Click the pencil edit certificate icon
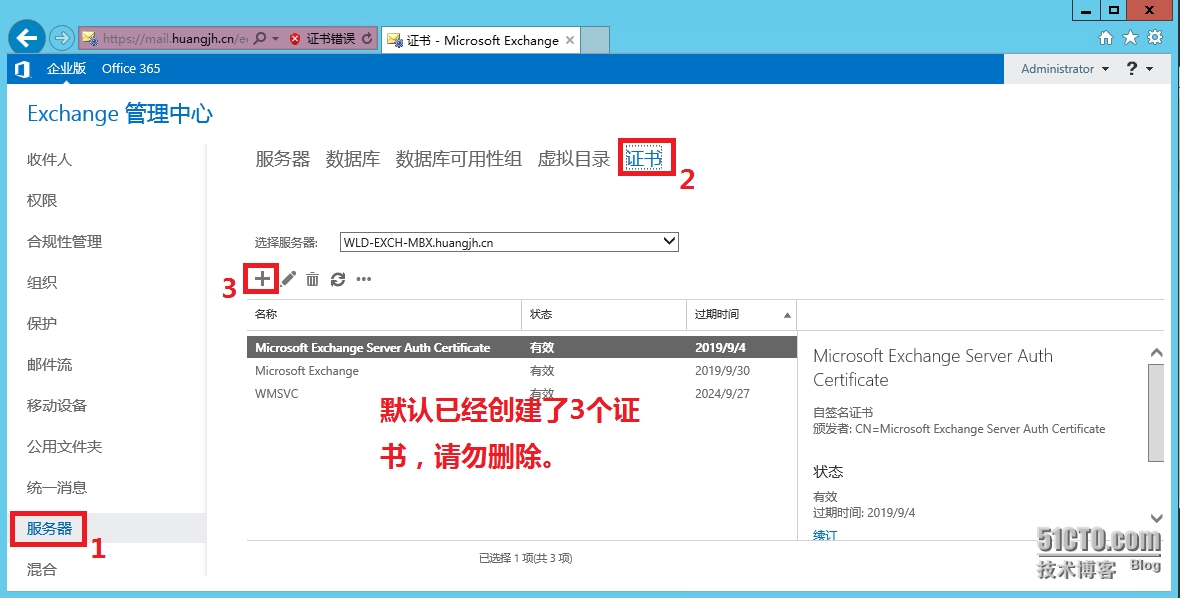The height and width of the screenshot is (598, 1180). pyautogui.click(x=288, y=279)
